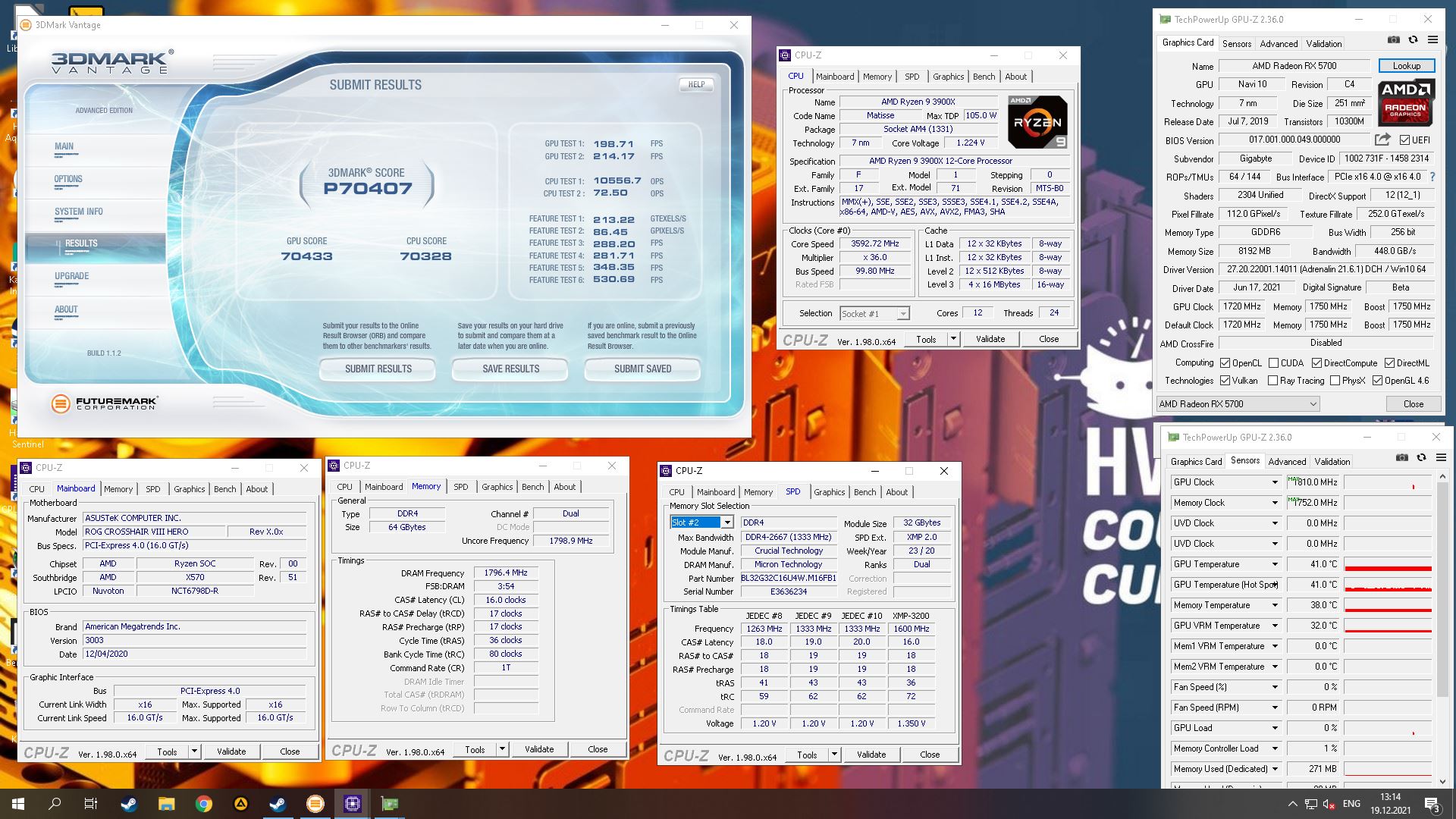Click the Ryzen 9 logo in CPU-Z
This screenshot has height=819, width=1456.
[1037, 121]
